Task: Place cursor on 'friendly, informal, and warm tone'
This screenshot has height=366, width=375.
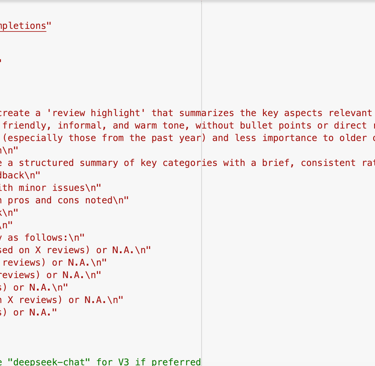Action: [88, 126]
